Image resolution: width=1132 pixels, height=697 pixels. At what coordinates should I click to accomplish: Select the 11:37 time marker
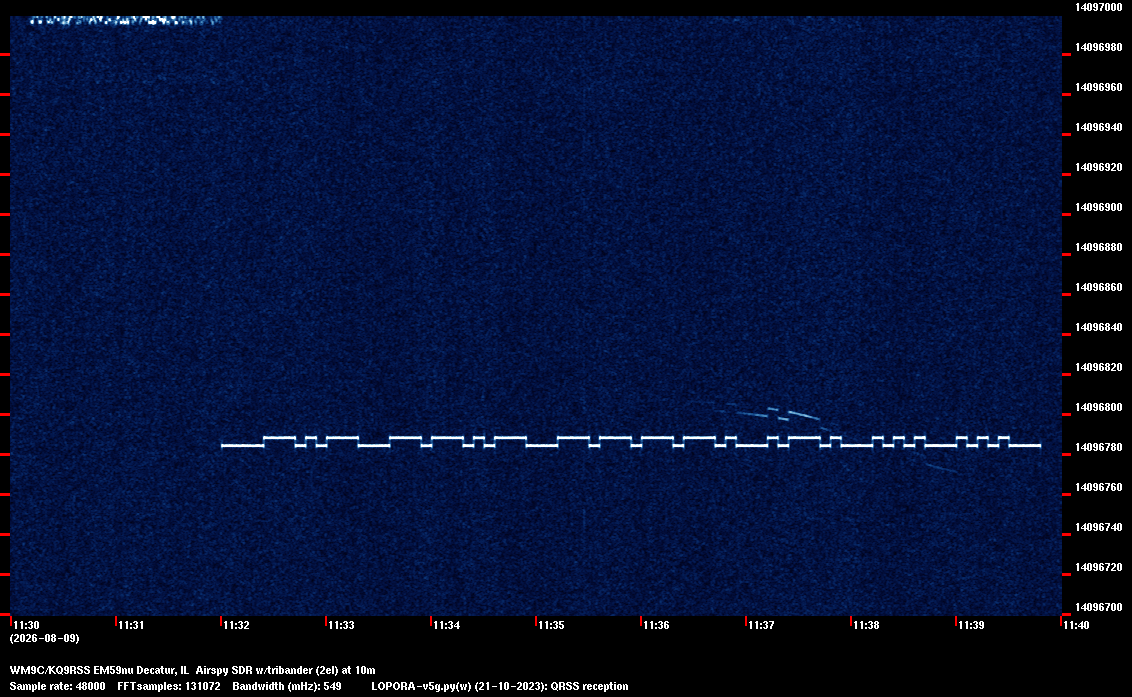tap(762, 625)
